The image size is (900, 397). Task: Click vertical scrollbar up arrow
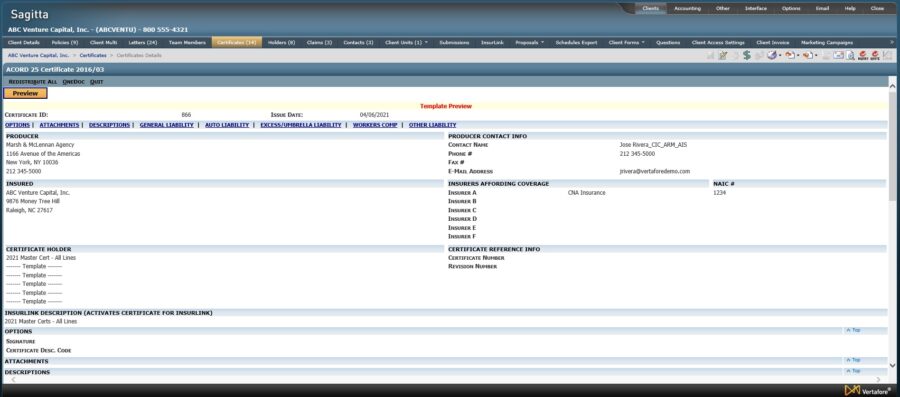(892, 86)
